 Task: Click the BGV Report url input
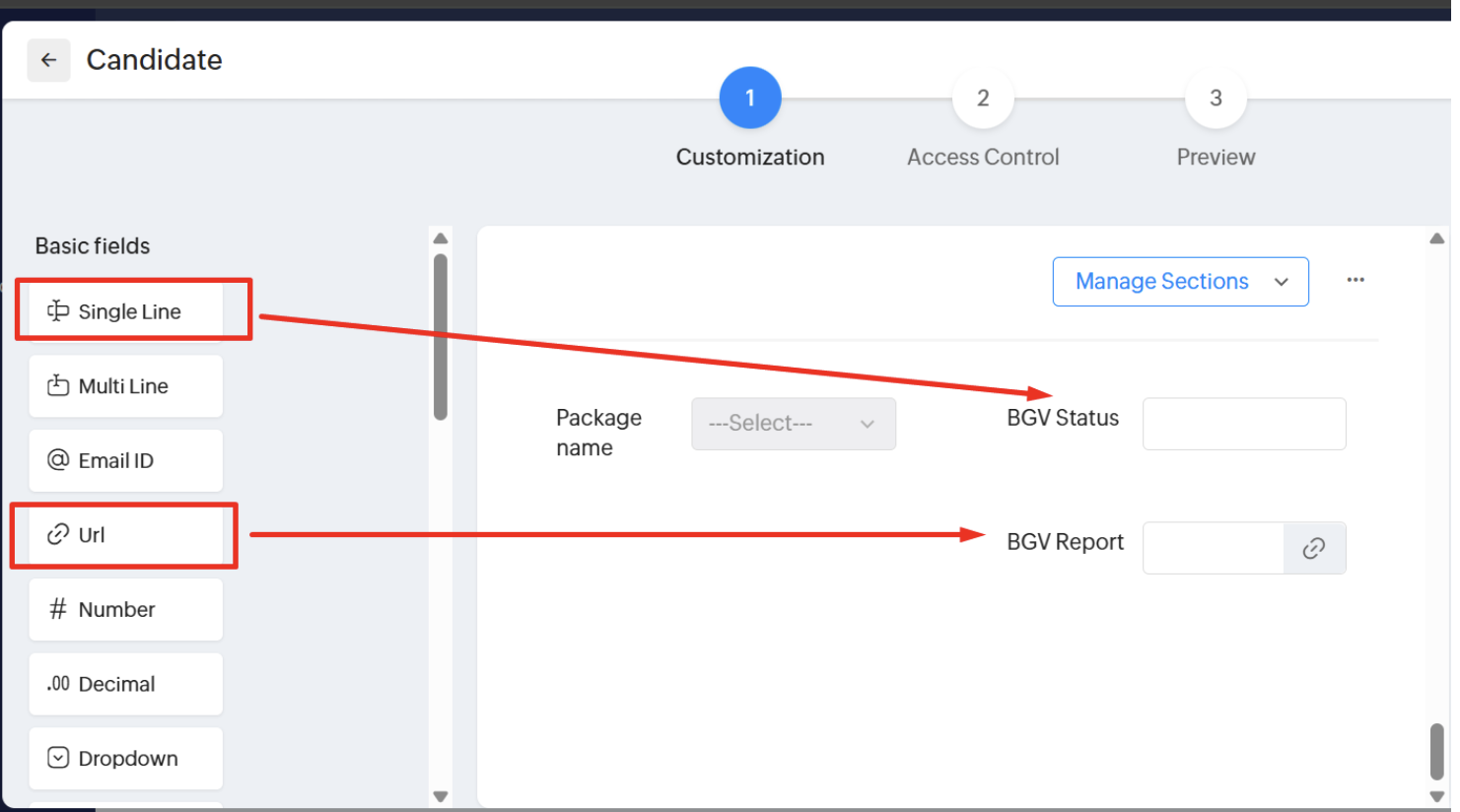point(1214,548)
